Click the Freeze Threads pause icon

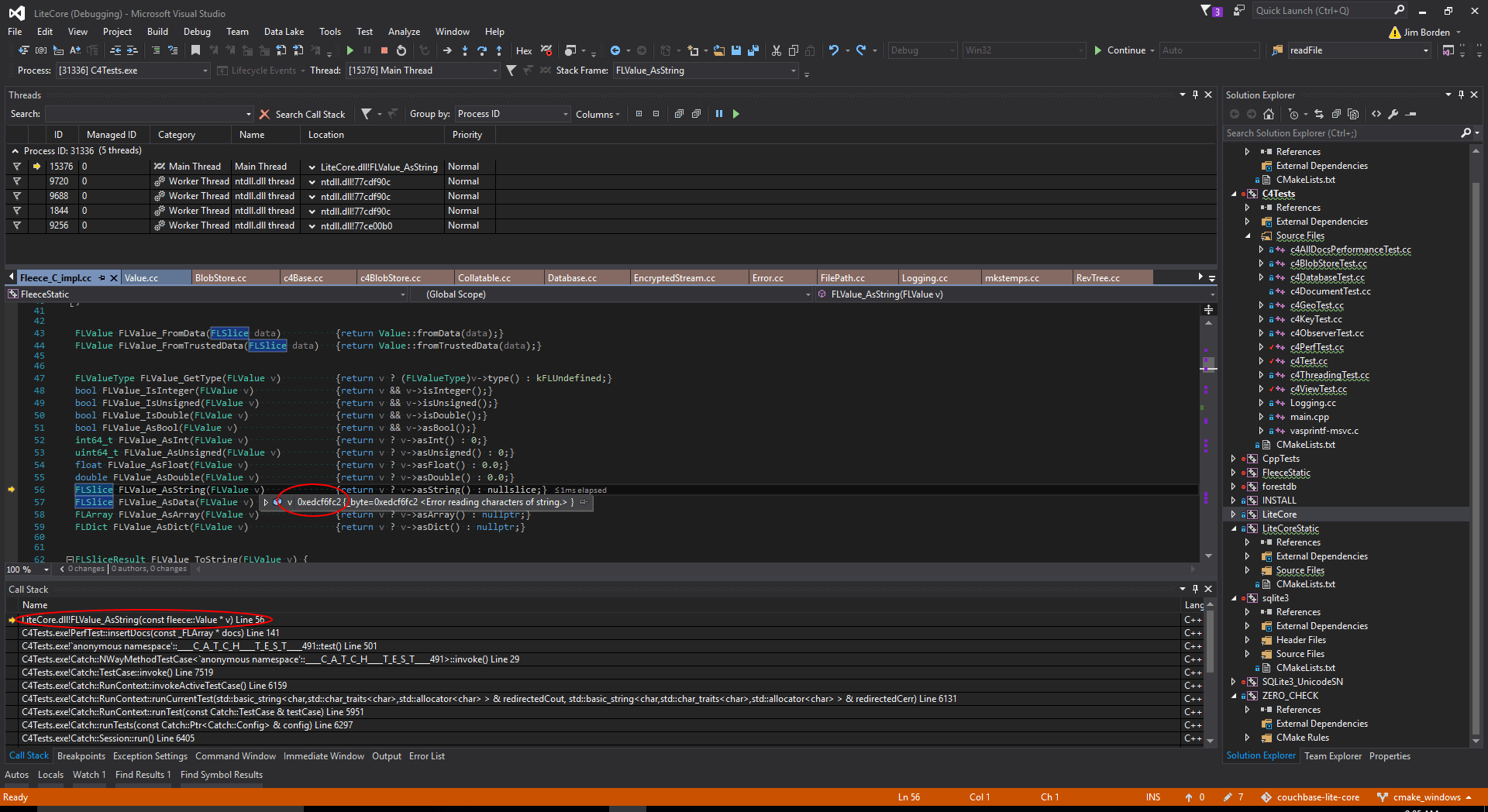coord(718,114)
